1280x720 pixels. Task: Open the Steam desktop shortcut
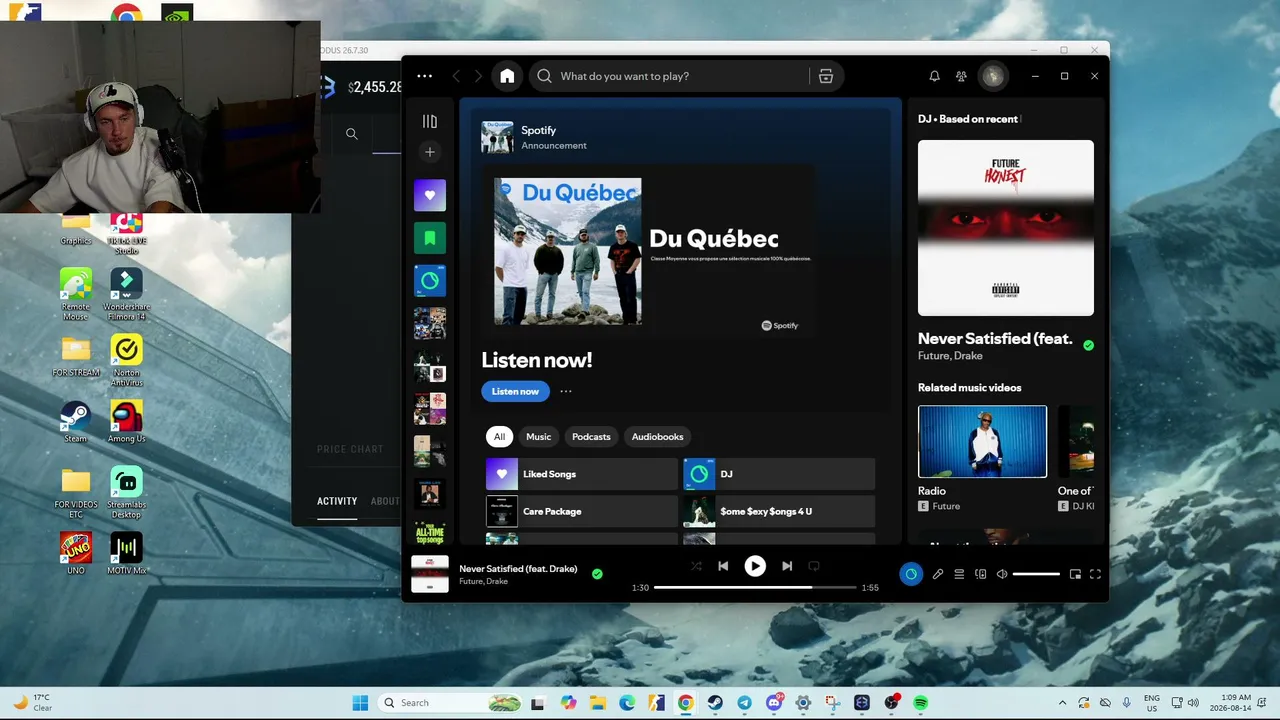75,422
